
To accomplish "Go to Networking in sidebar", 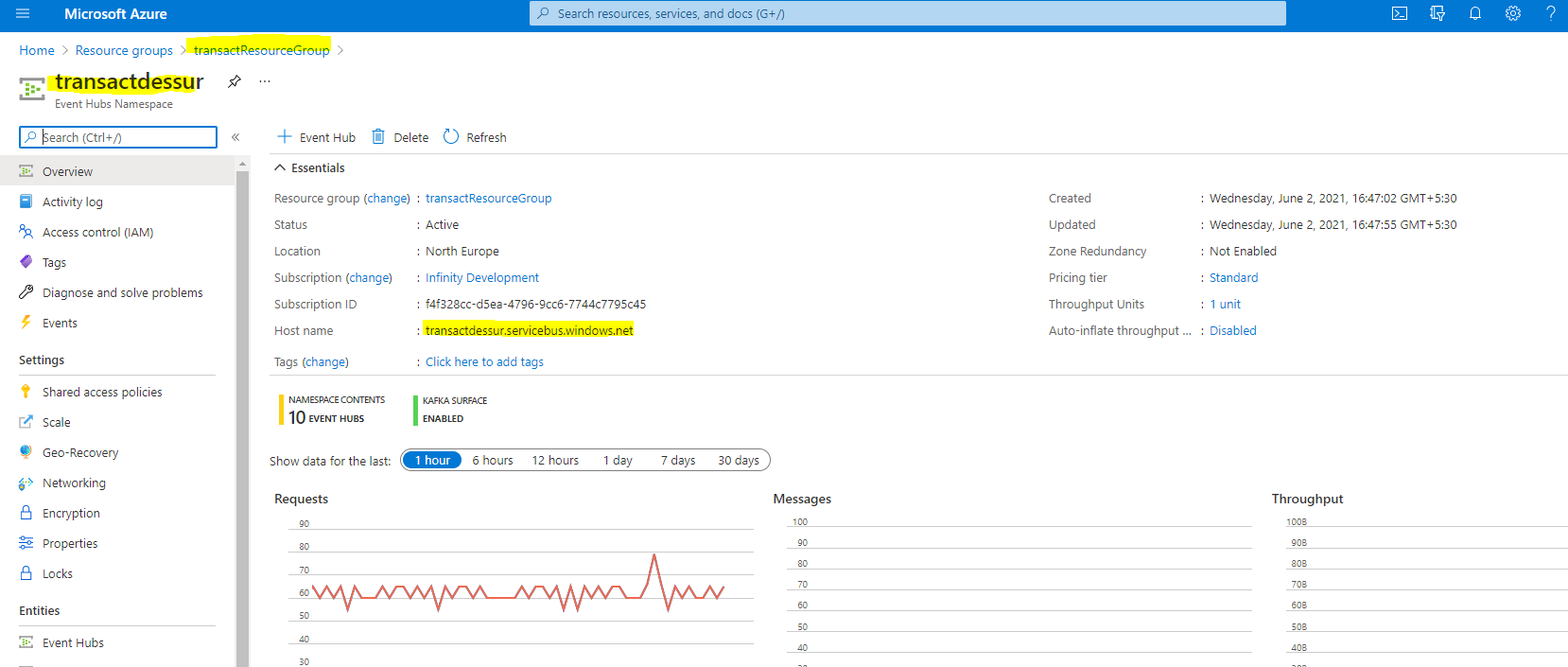I will [x=74, y=483].
